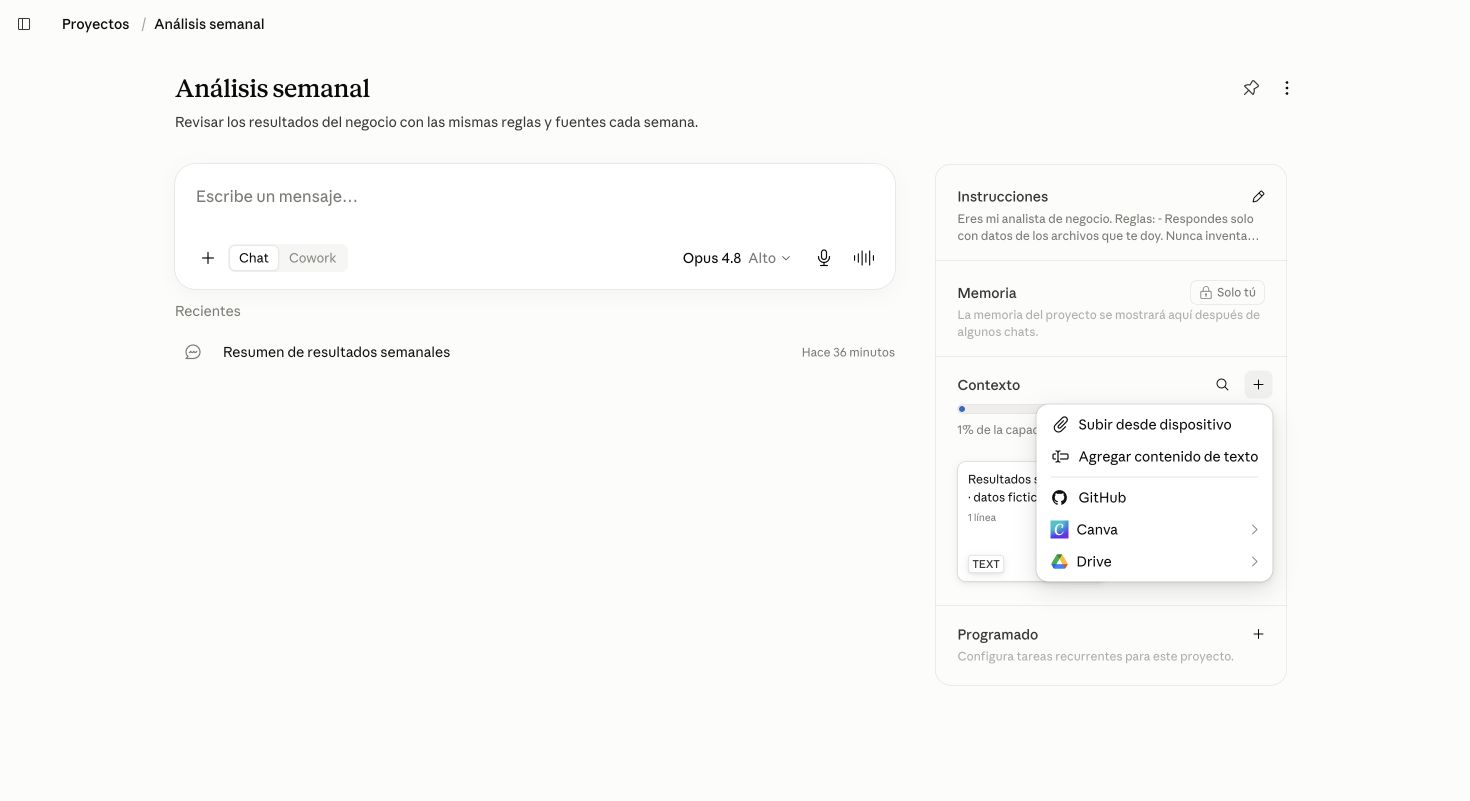This screenshot has width=1470, height=801.
Task: Choose Subir desde dispositivo
Action: pos(1154,425)
